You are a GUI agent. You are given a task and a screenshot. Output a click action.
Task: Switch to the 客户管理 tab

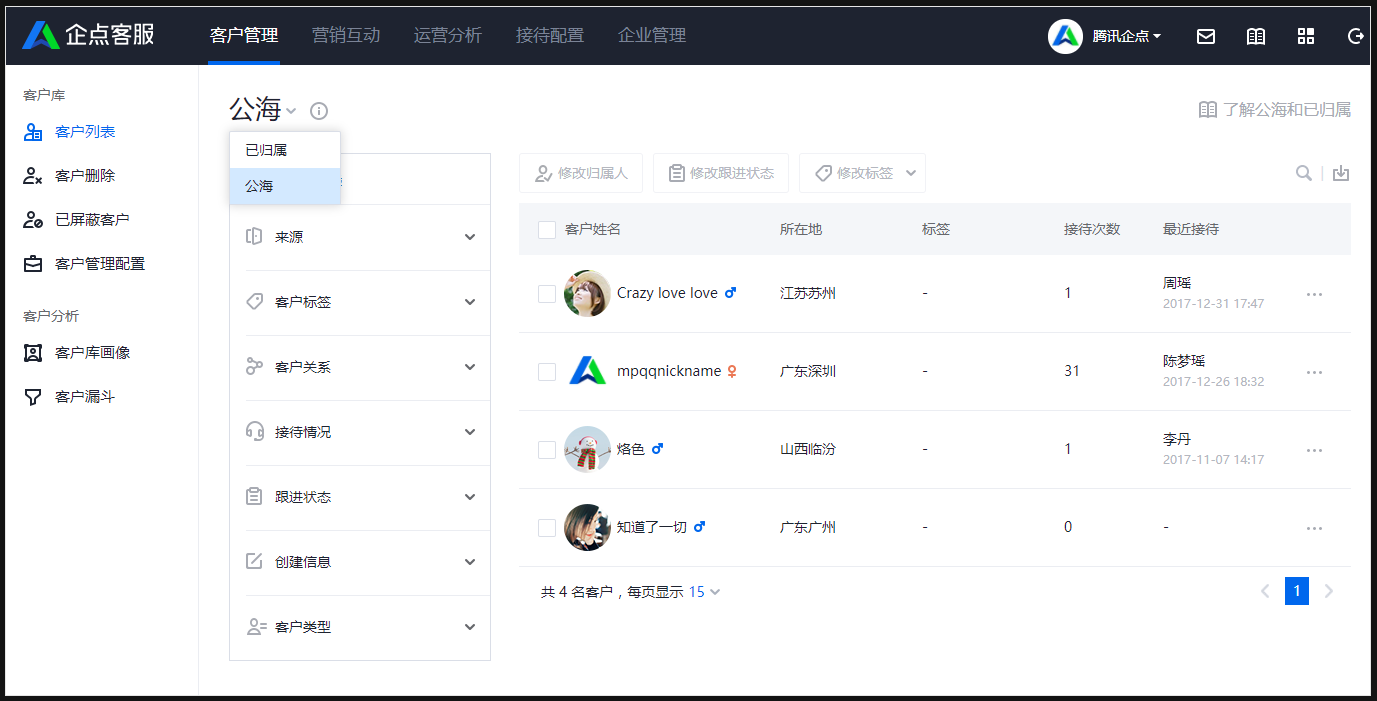coord(244,36)
